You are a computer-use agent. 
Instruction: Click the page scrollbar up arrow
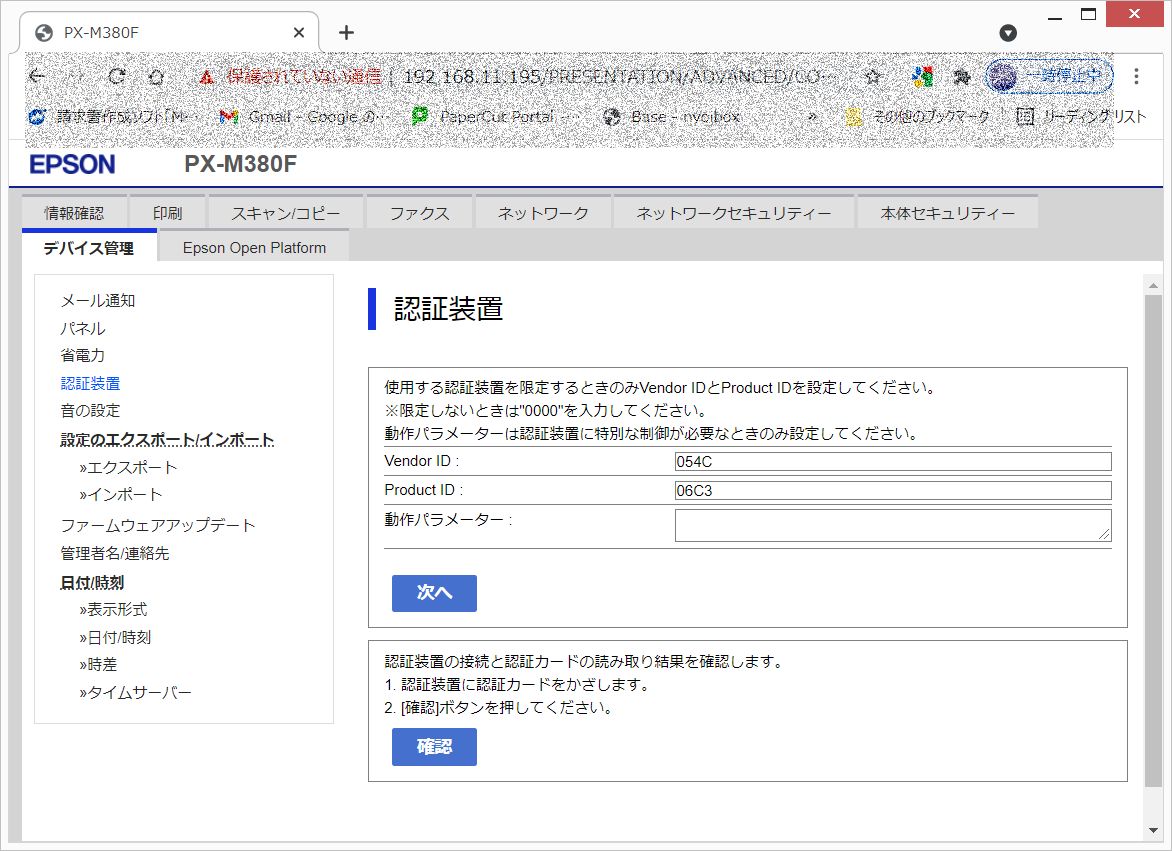[x=1153, y=285]
